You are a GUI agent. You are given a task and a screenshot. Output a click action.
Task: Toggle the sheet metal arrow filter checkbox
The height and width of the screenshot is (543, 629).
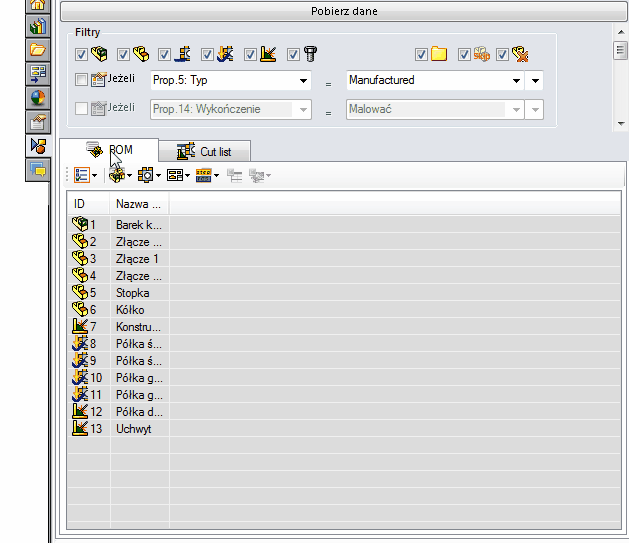tap(207, 55)
